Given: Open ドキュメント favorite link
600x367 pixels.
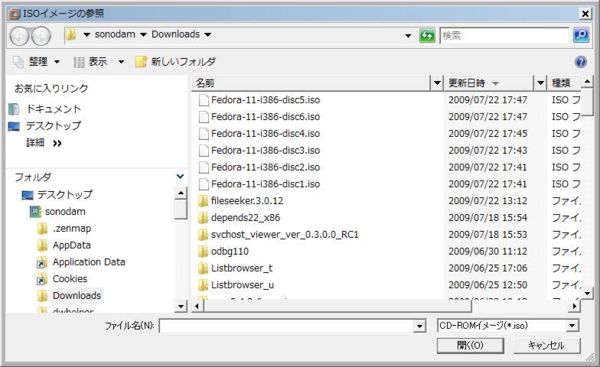Looking at the screenshot, I should point(45,109).
